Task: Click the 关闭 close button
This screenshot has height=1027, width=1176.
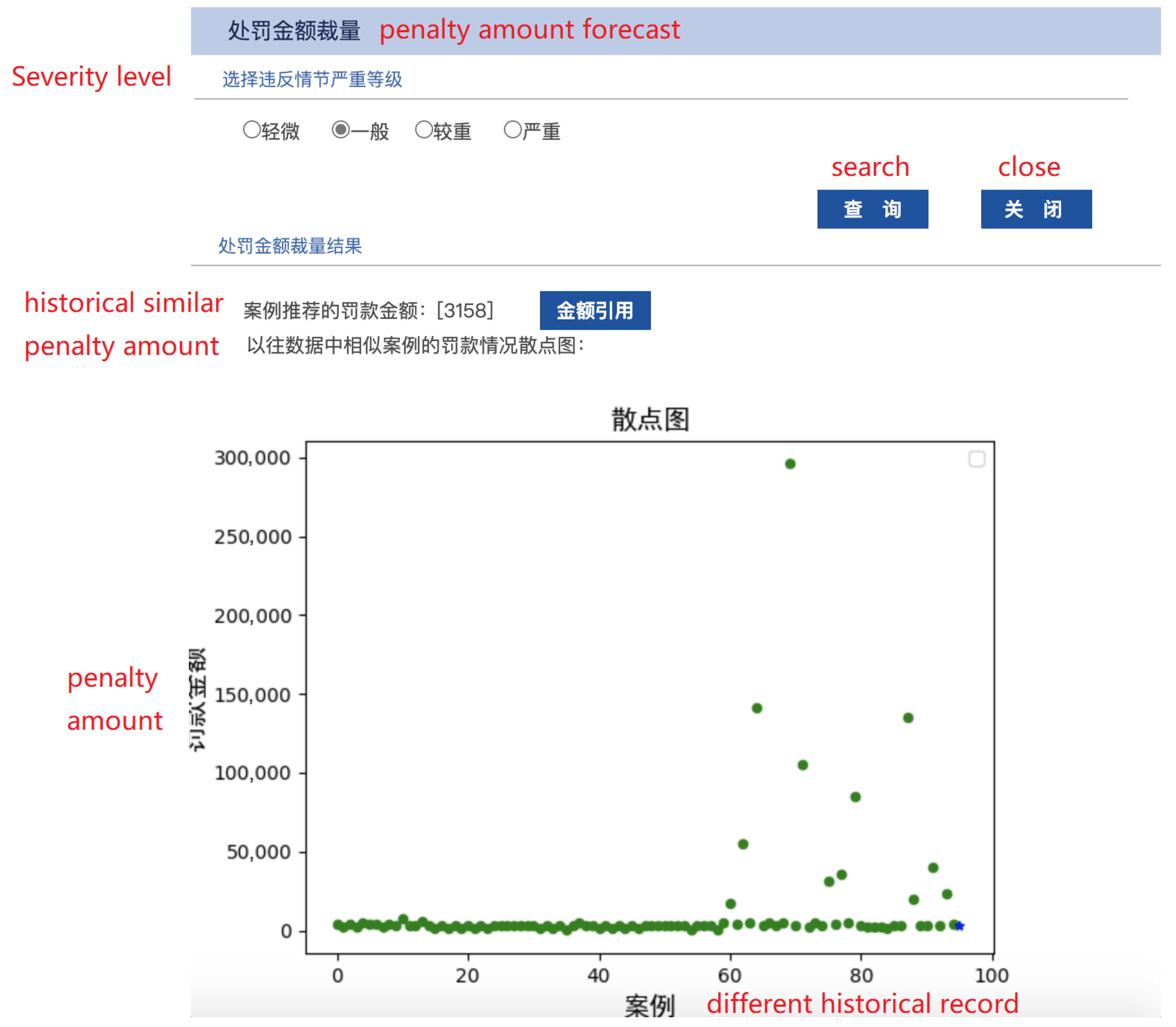Action: 1036,209
